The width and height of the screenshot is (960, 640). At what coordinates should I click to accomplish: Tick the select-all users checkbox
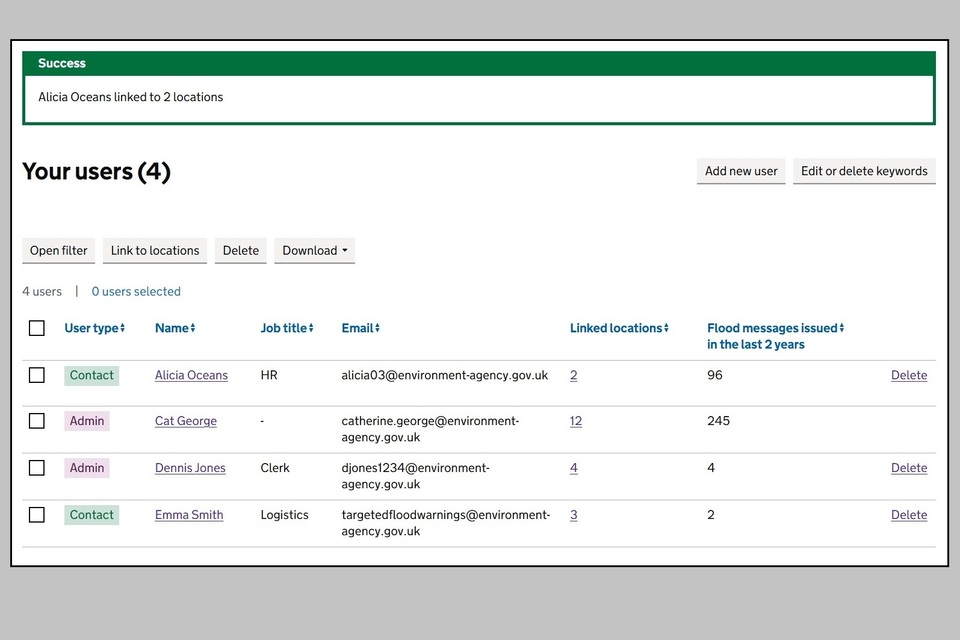coord(37,328)
